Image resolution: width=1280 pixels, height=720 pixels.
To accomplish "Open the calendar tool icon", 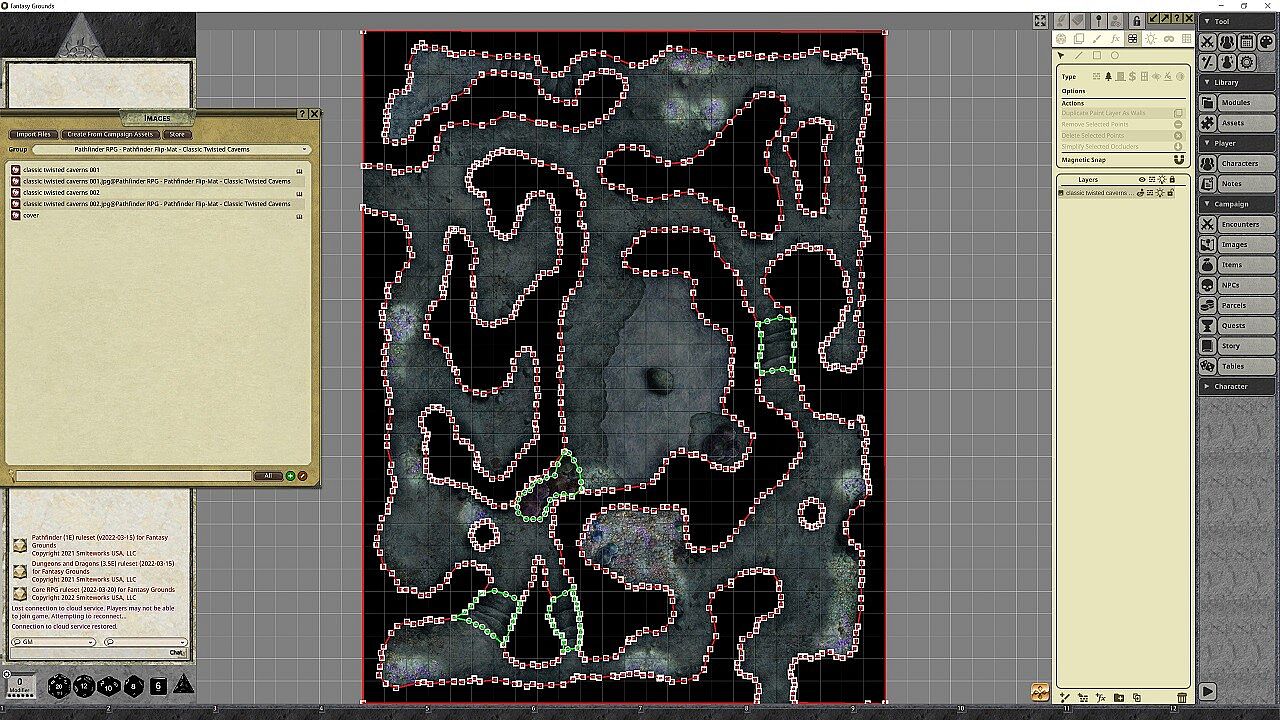I will point(1246,42).
